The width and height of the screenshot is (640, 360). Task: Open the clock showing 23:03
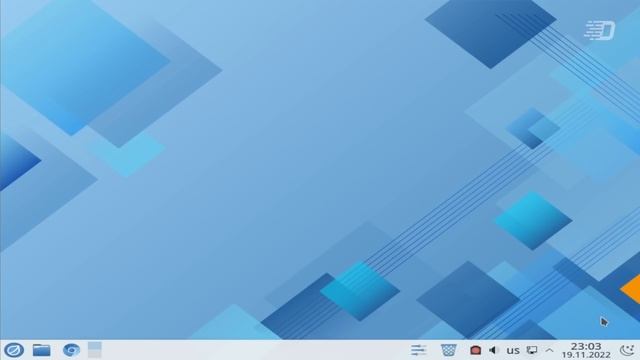(x=586, y=350)
